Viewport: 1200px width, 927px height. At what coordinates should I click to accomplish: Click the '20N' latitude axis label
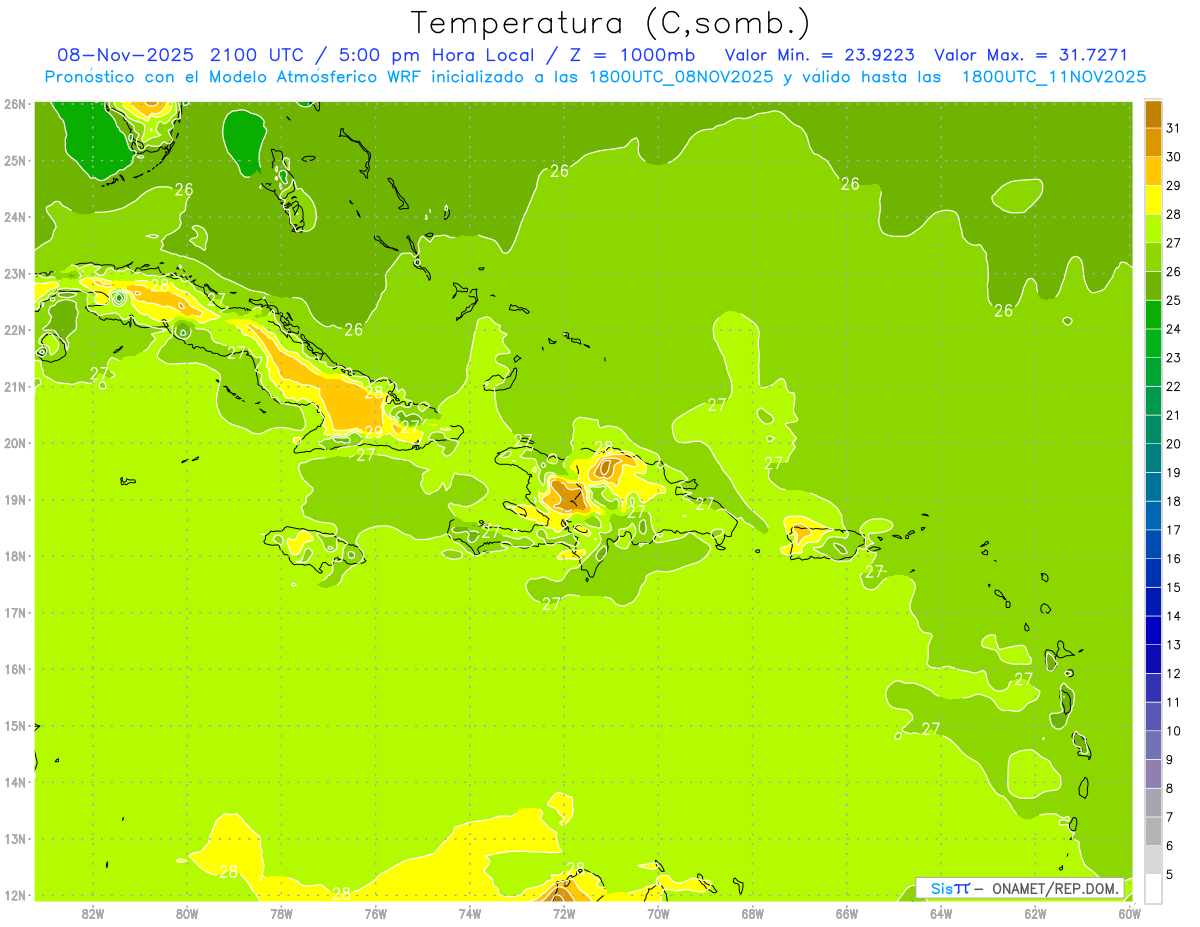pyautogui.click(x=15, y=443)
